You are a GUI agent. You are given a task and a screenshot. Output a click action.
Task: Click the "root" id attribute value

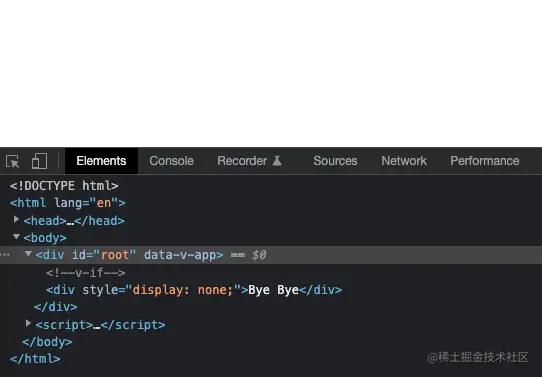click(115, 255)
